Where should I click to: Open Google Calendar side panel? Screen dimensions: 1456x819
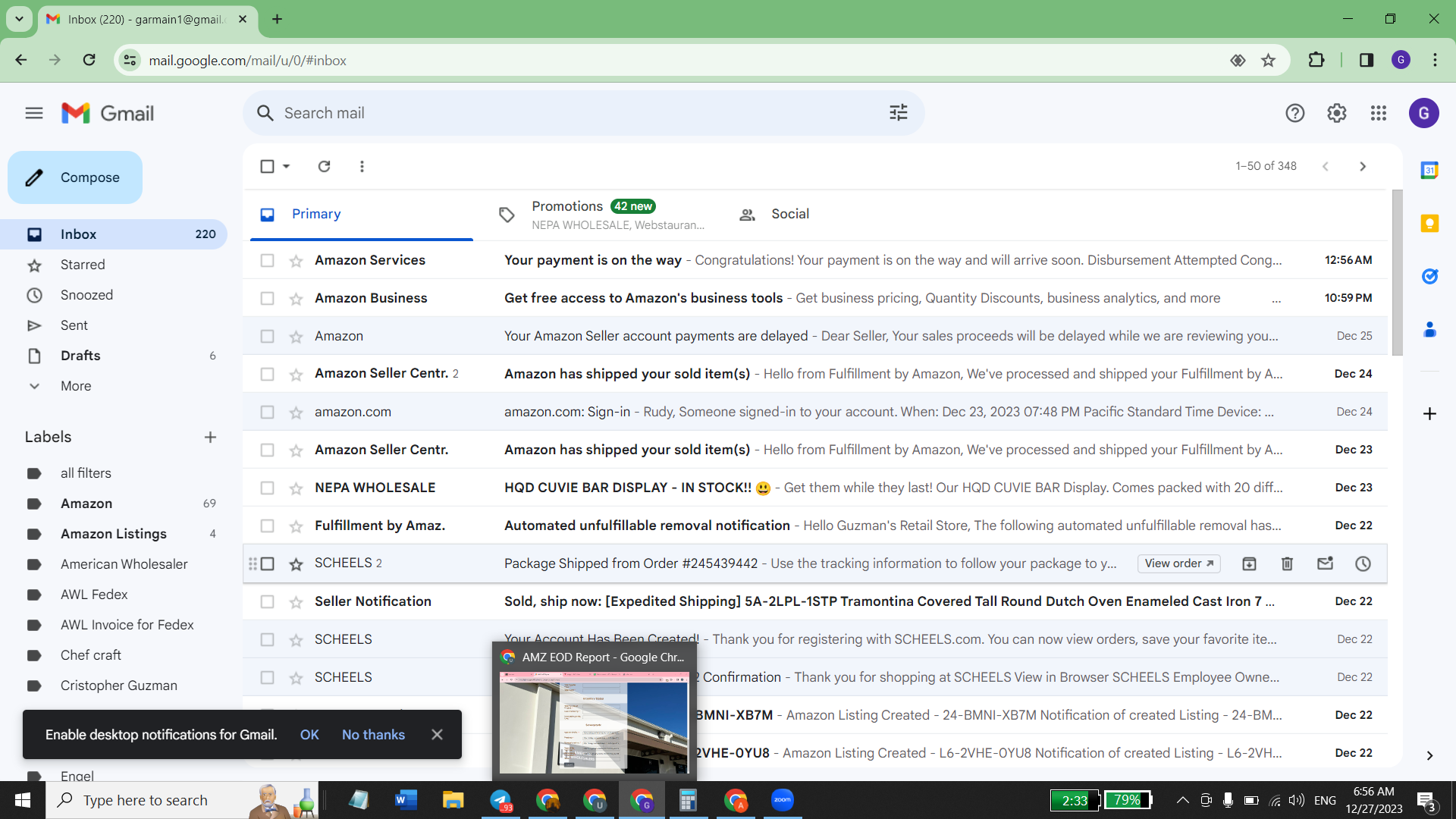1429,171
